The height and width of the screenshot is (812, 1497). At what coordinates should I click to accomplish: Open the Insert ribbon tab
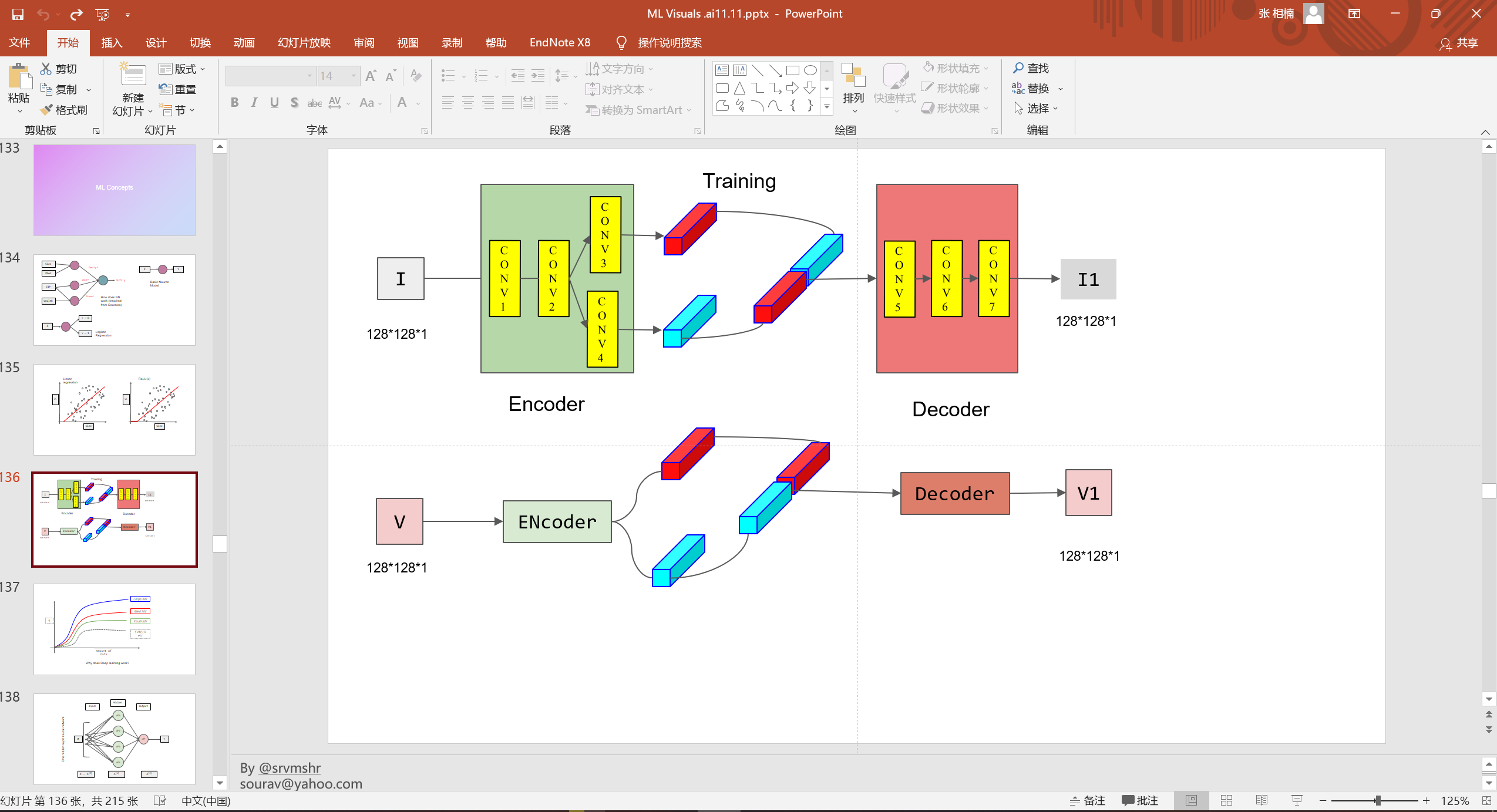[111, 43]
